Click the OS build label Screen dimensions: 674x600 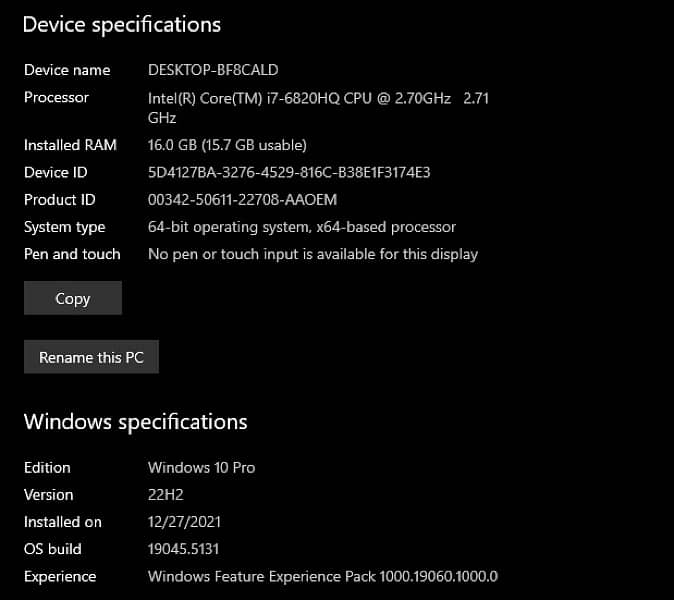click(53, 548)
